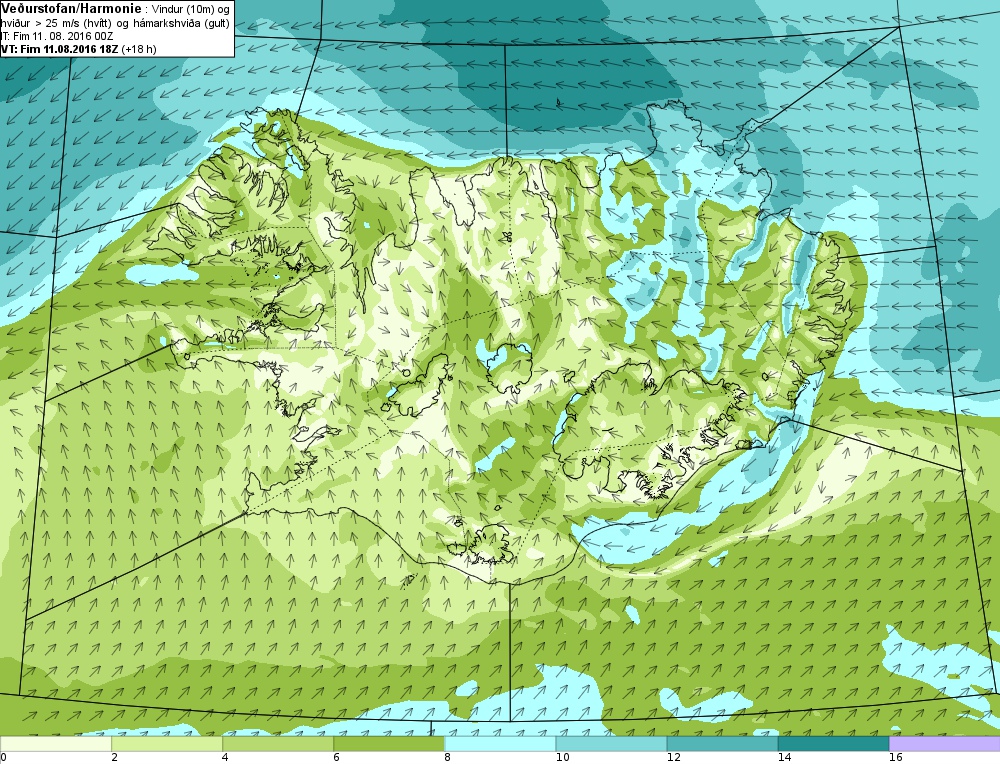Click the 4–6 m/s green legend swatch

tap(277, 744)
